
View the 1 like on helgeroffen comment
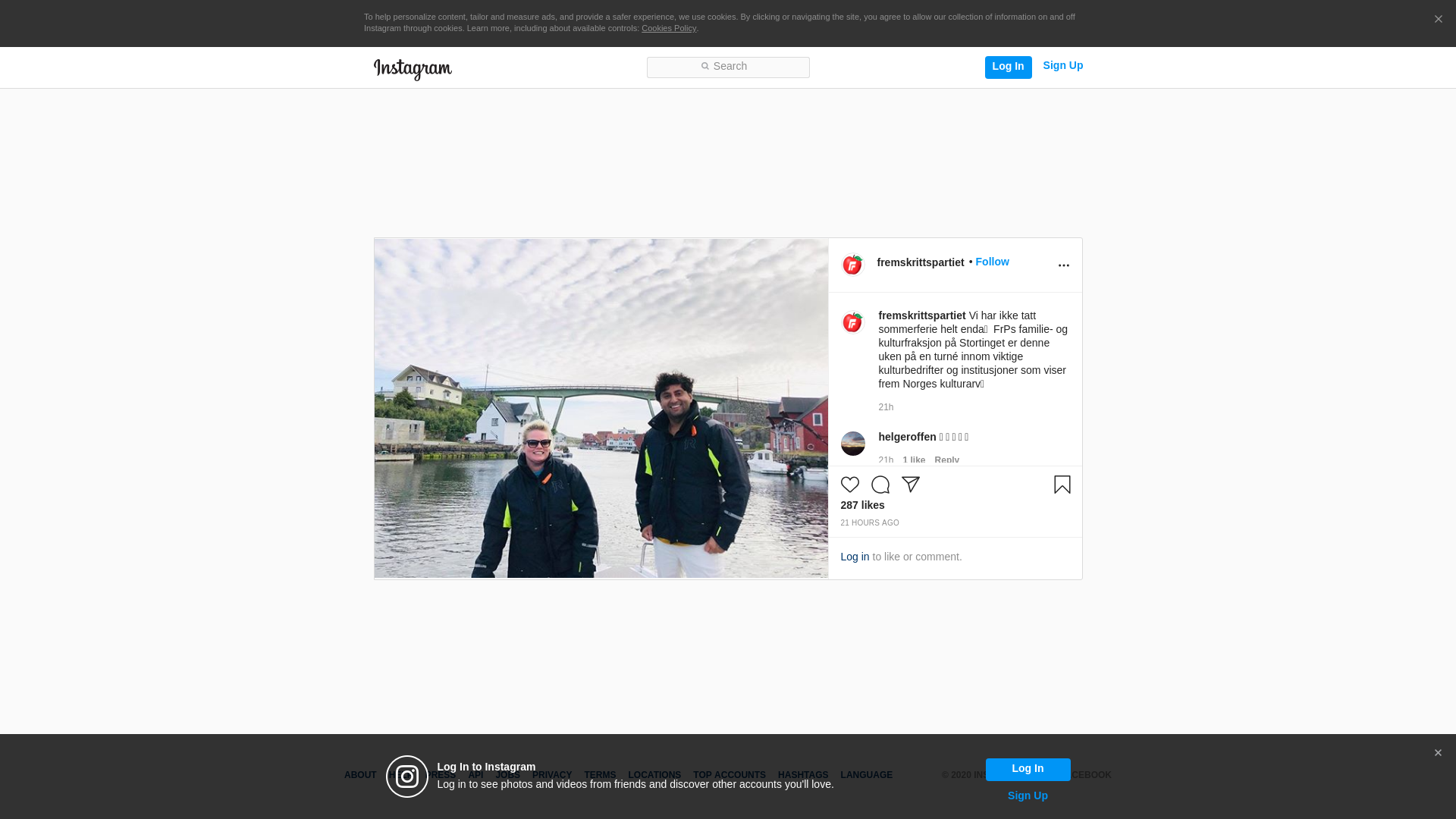point(914,460)
